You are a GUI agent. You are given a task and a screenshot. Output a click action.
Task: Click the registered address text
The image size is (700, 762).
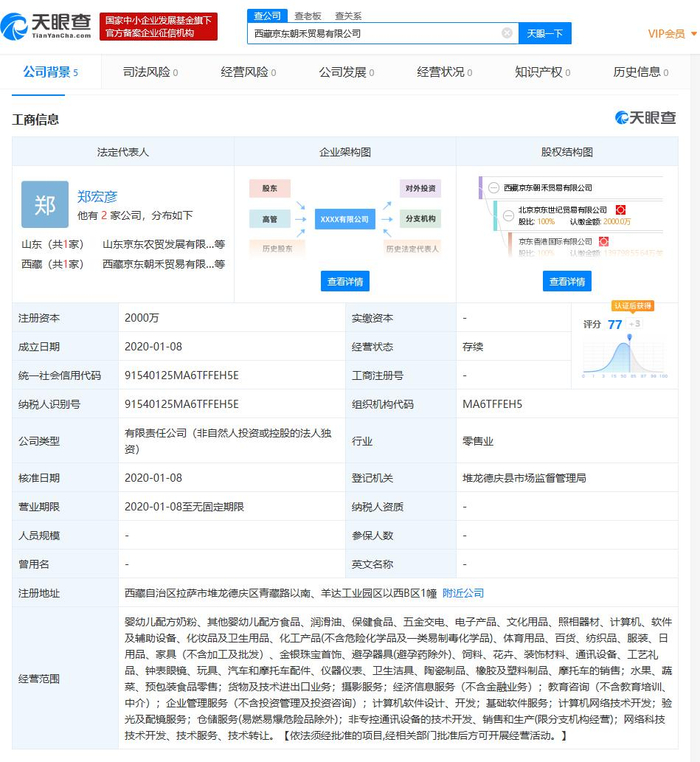[280, 593]
